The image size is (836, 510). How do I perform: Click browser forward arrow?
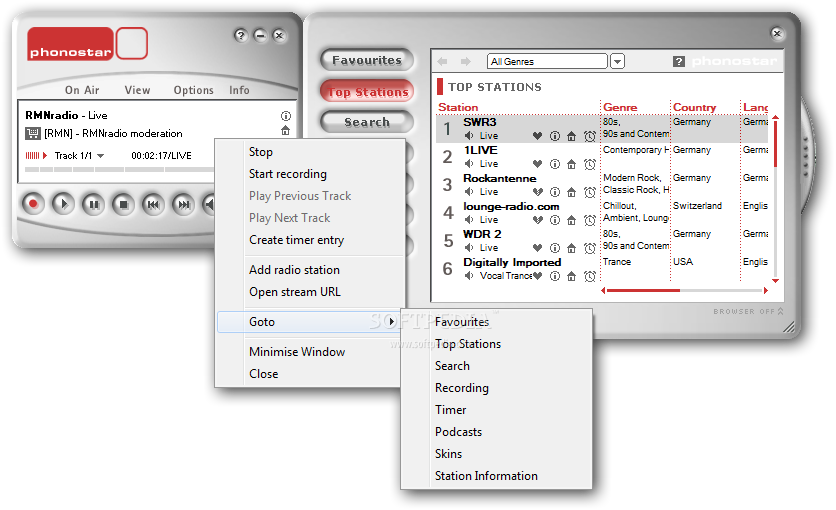pyautogui.click(x=465, y=62)
